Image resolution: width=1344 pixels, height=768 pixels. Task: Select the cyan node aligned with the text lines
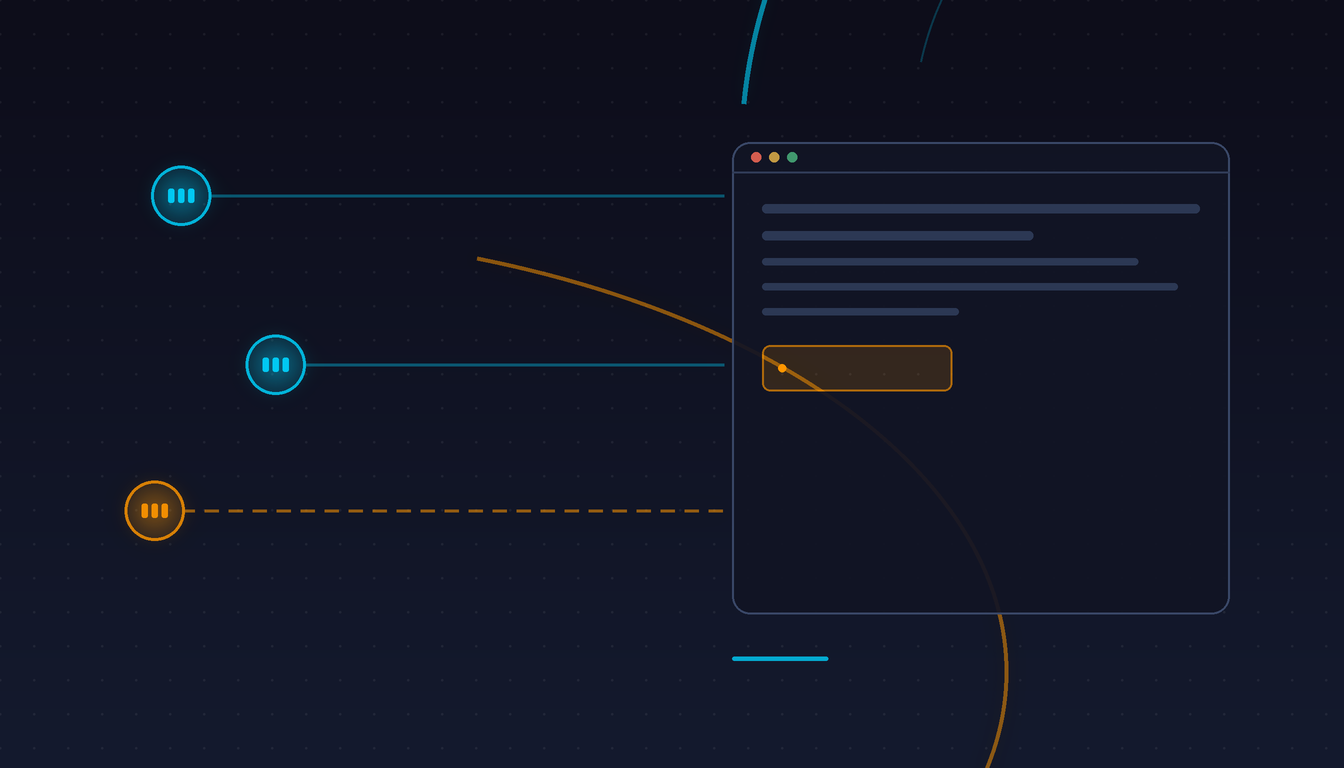click(x=181, y=196)
